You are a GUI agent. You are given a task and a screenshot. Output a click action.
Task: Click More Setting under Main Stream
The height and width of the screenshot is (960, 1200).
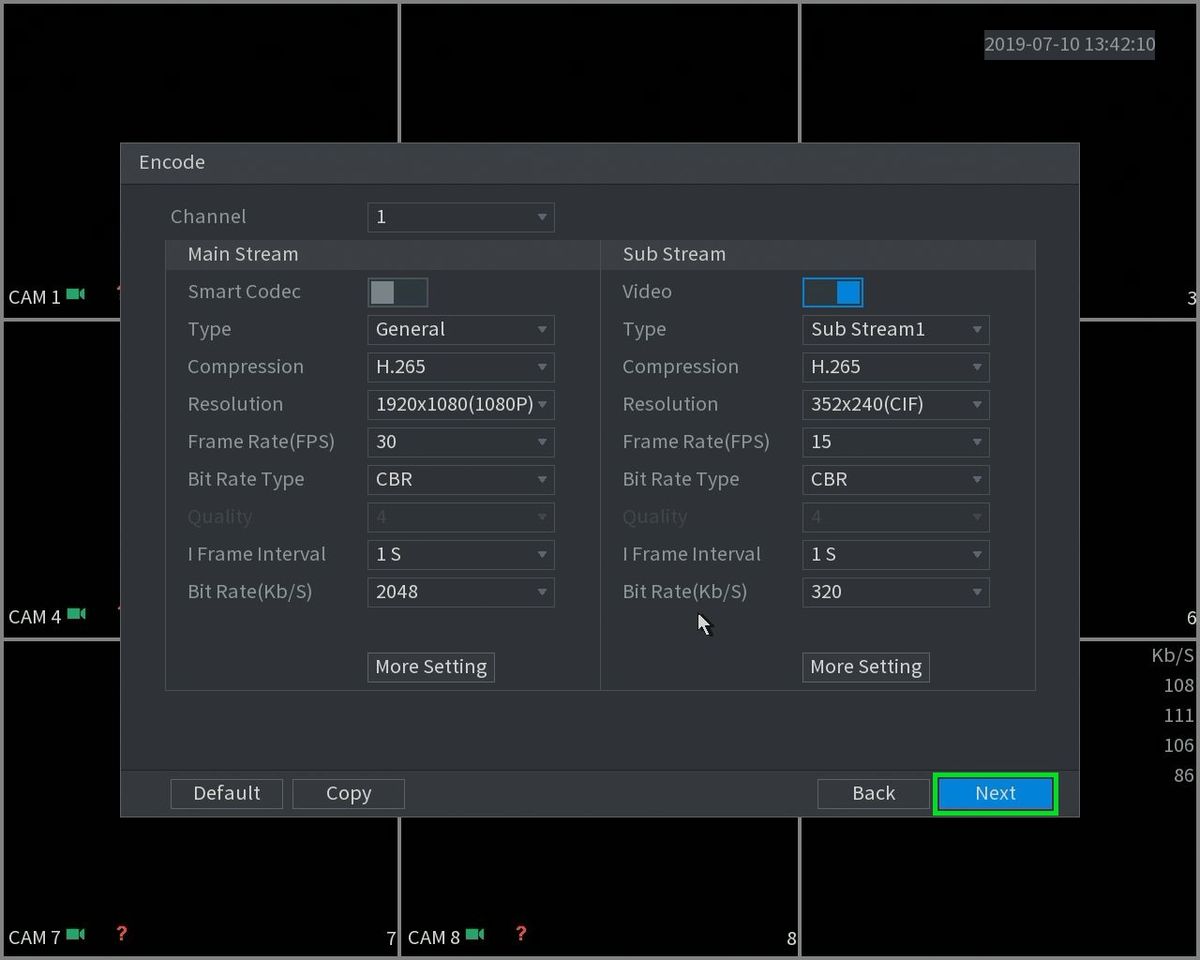pyautogui.click(x=431, y=667)
